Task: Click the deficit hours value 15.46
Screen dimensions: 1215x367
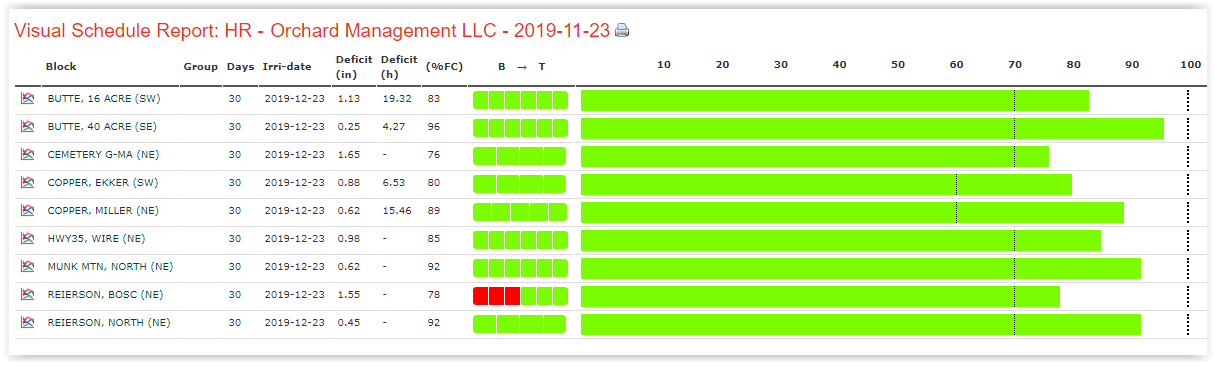Action: pyautogui.click(x=397, y=211)
